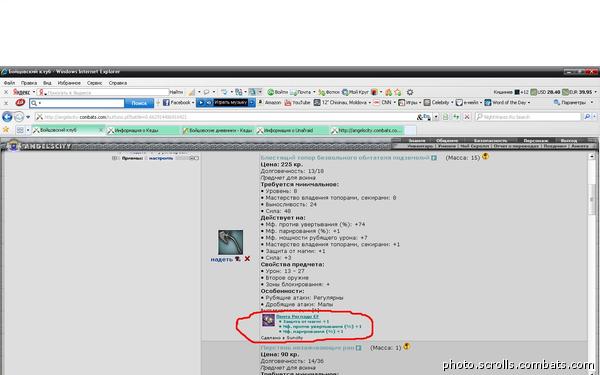Viewport: 600px width, 375px height.
Task: Click the browser address bar
Action: [226, 117]
